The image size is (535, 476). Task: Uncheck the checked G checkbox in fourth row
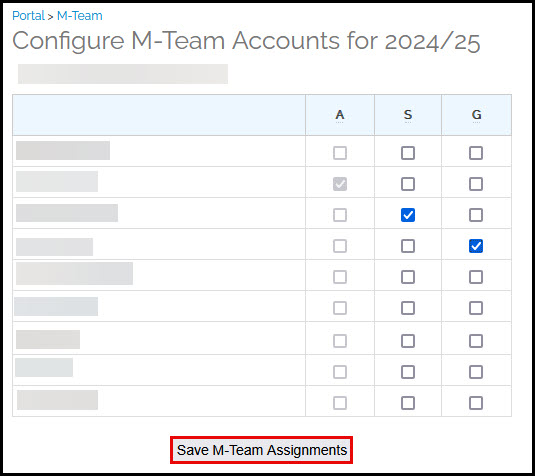point(476,246)
